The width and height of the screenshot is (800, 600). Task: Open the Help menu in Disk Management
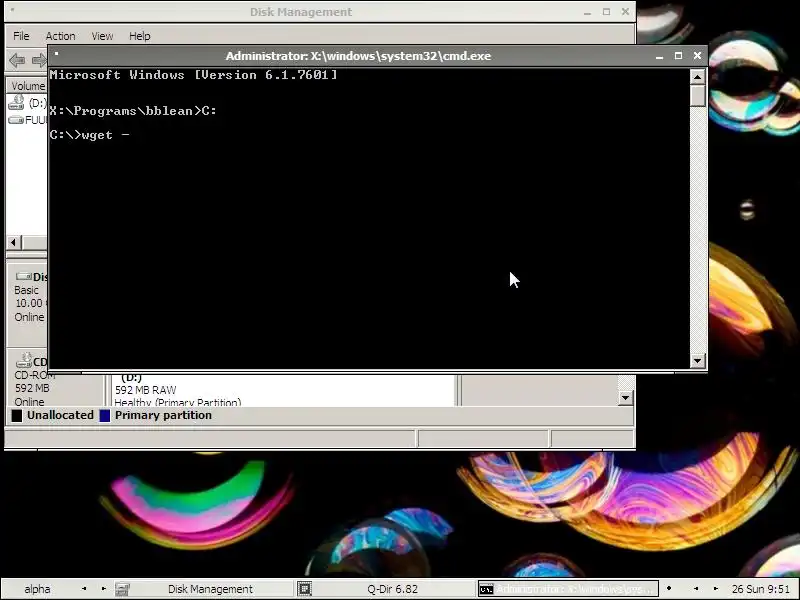(139, 36)
